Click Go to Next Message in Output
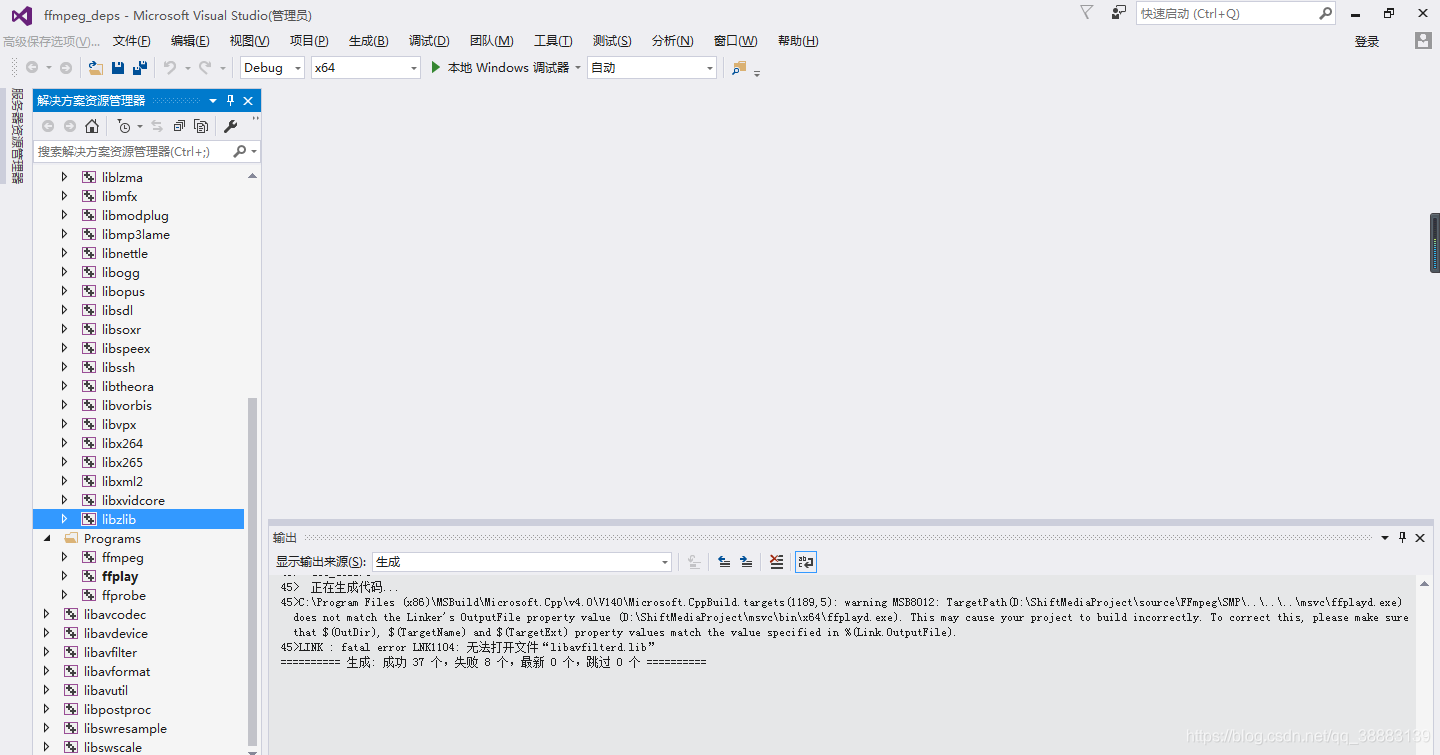The image size is (1440, 755). (x=746, y=562)
